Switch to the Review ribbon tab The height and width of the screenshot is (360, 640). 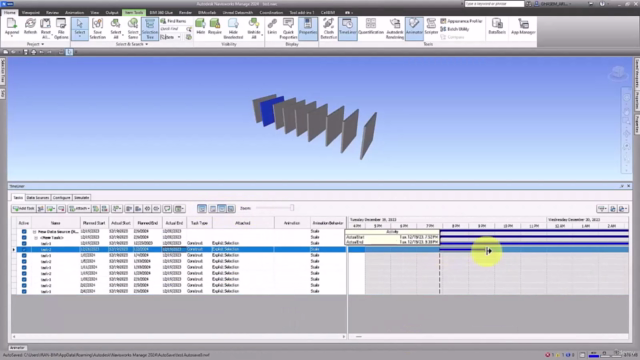52,13
